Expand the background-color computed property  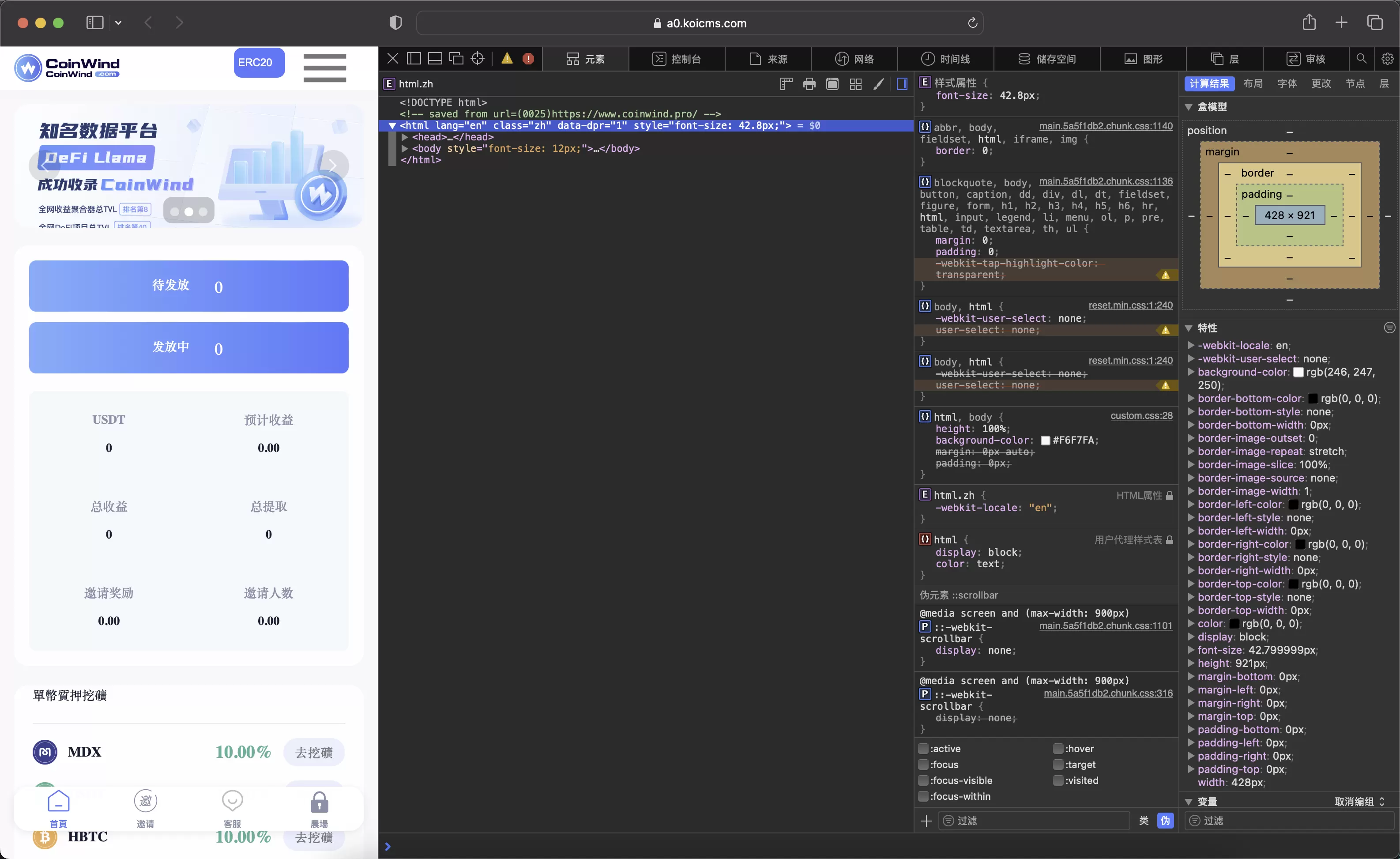1191,372
